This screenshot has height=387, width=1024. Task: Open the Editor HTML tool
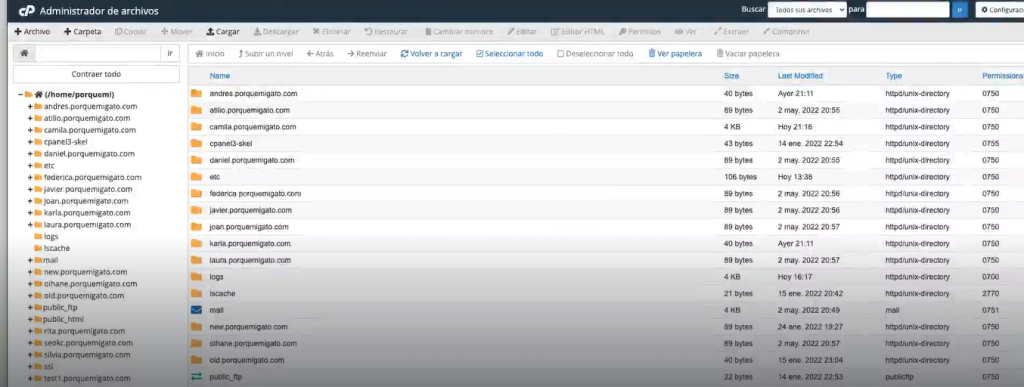[x=578, y=31]
